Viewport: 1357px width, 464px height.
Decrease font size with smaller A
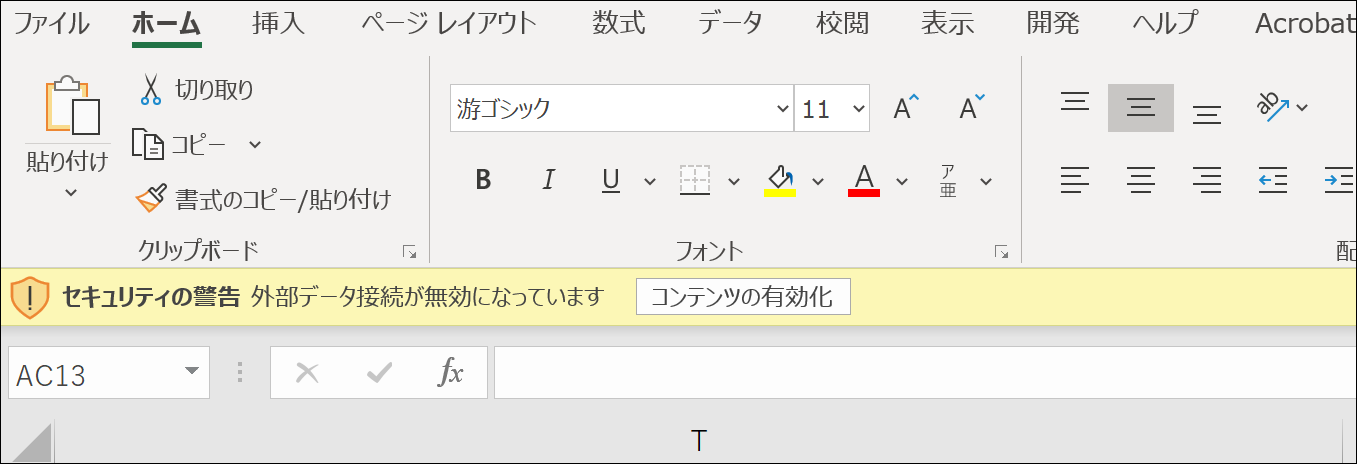click(x=972, y=108)
